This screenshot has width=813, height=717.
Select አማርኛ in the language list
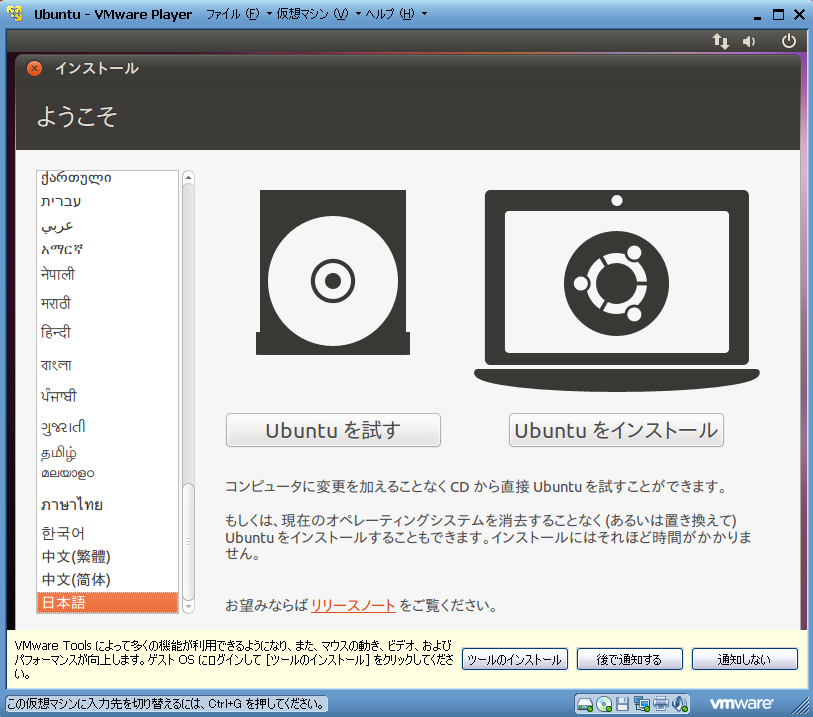point(107,249)
